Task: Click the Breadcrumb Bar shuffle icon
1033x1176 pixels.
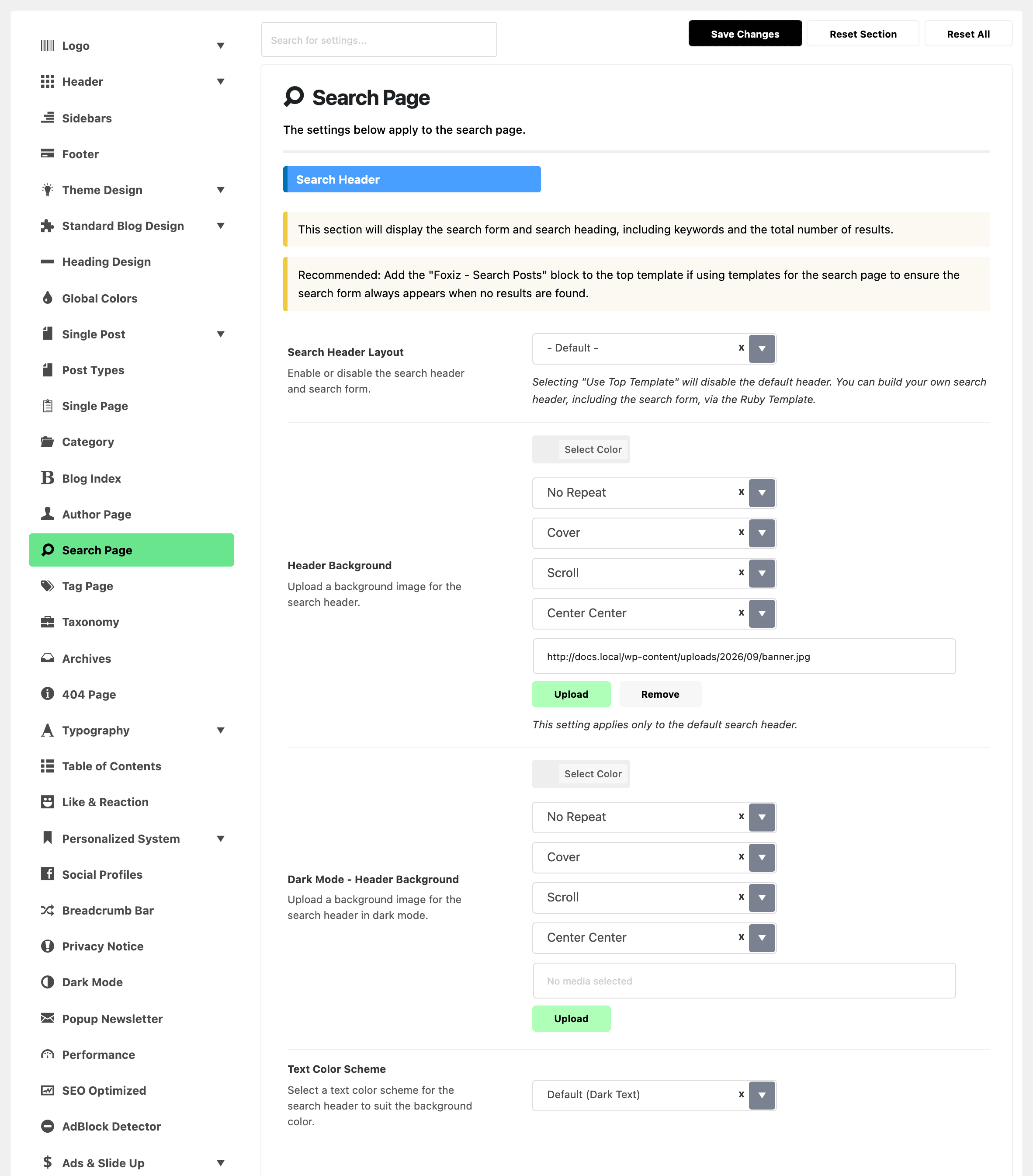Action: [47, 910]
